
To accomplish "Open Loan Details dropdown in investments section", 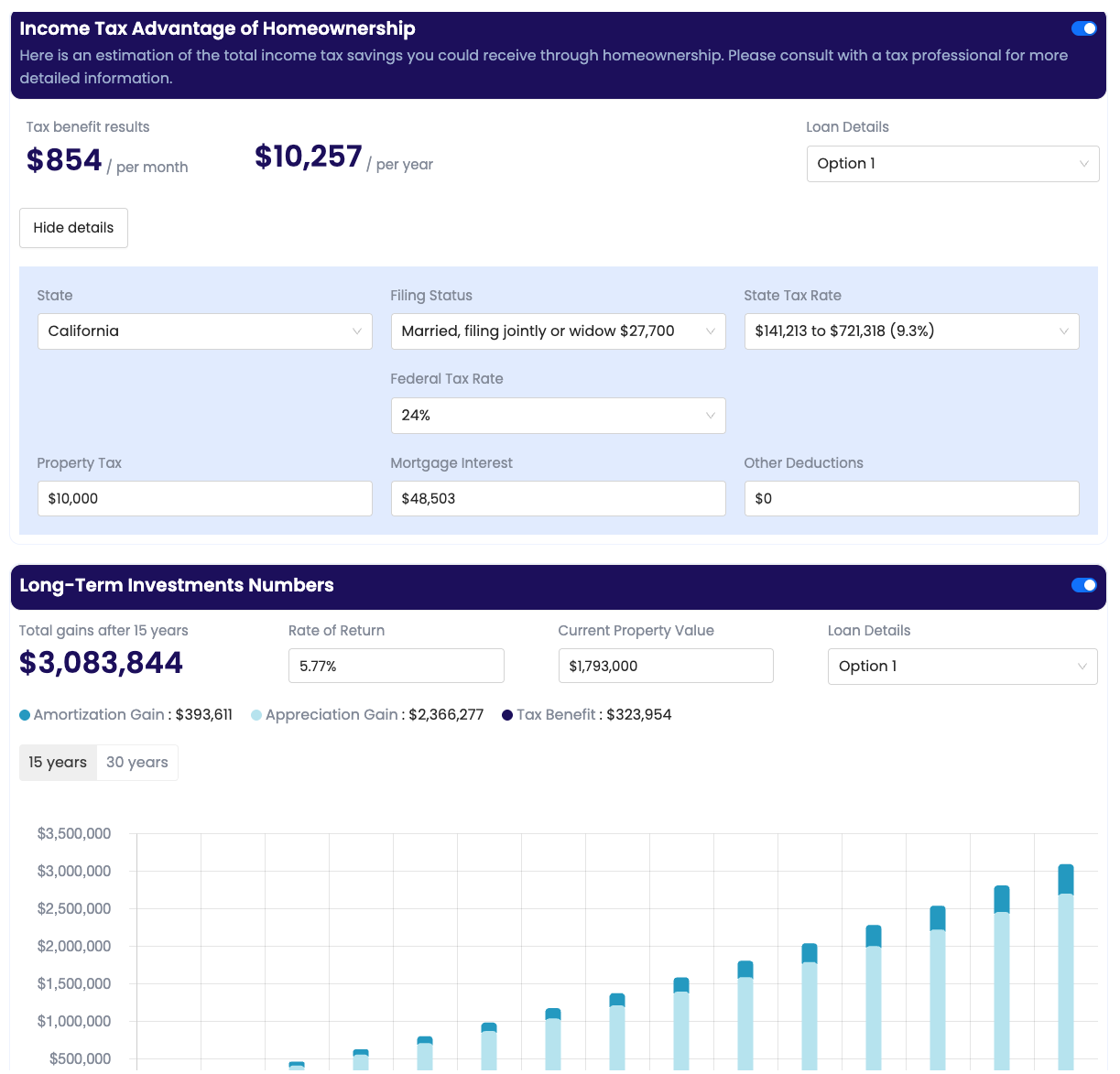I will [x=962, y=667].
